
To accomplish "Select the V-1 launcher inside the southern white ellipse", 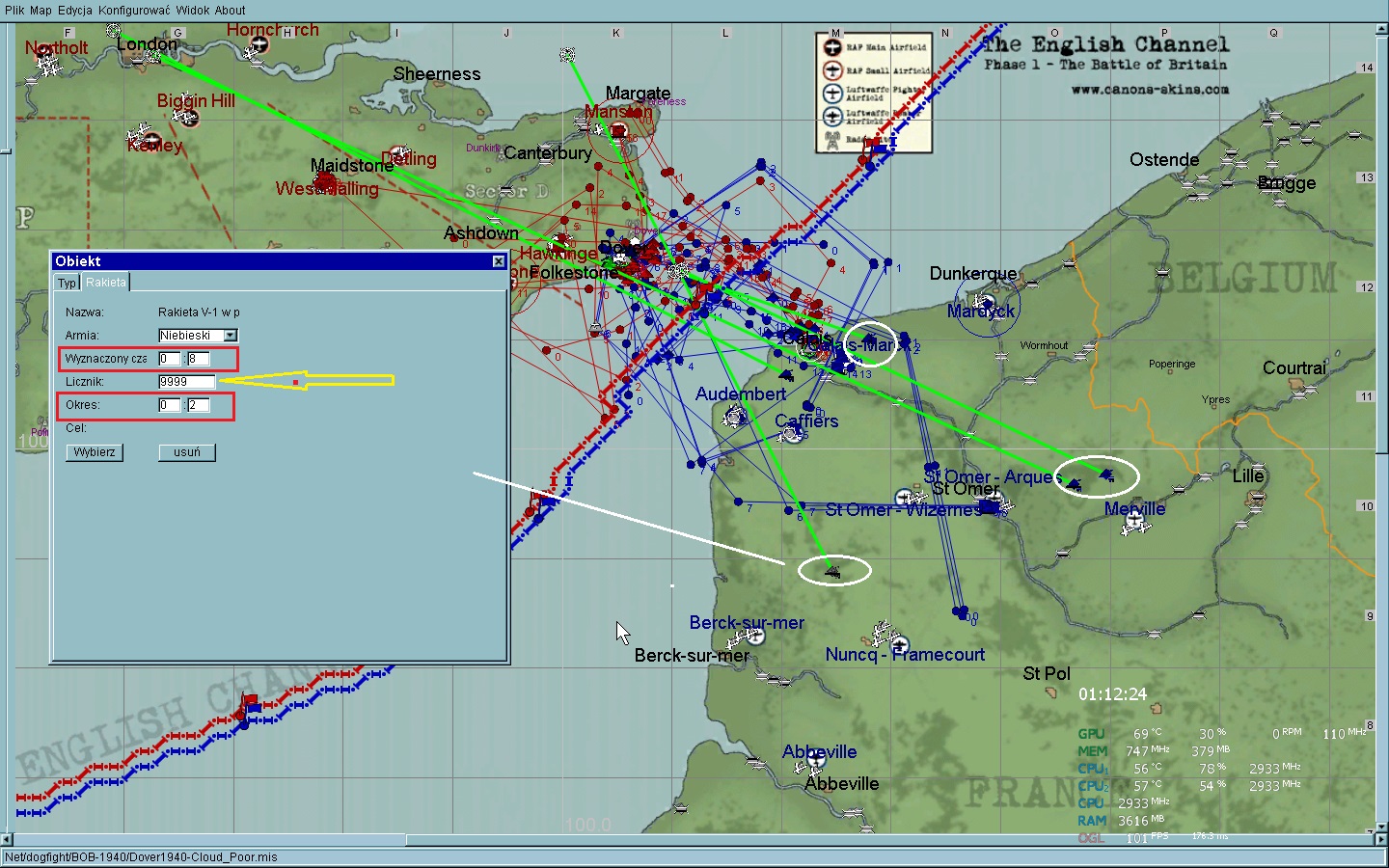I will [832, 572].
